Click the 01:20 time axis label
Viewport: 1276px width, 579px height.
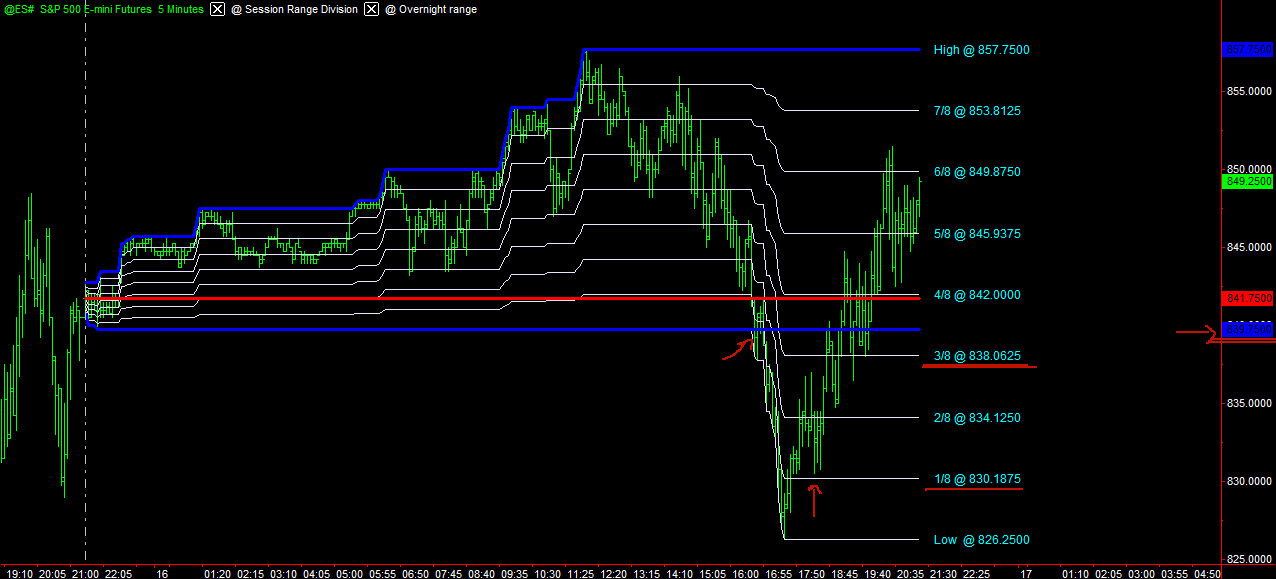point(217,574)
